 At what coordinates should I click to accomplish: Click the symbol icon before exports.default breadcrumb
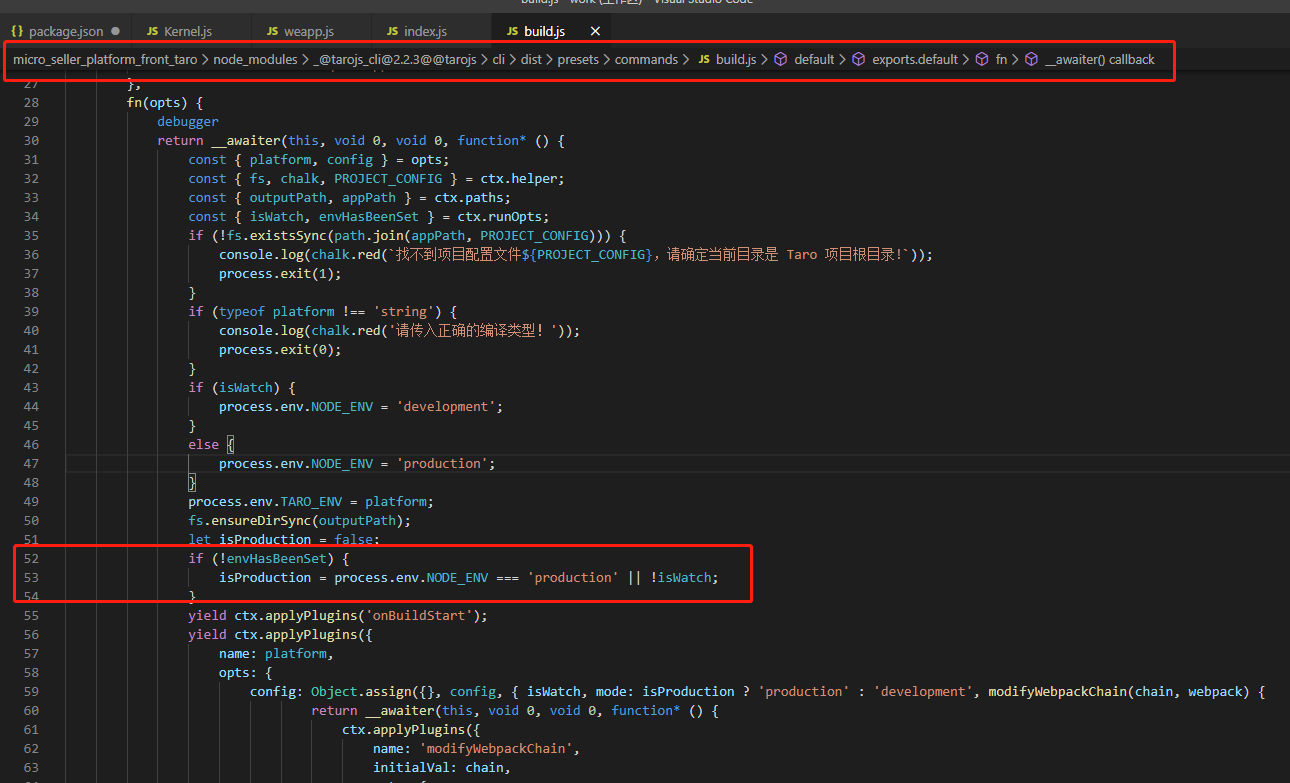coord(859,59)
